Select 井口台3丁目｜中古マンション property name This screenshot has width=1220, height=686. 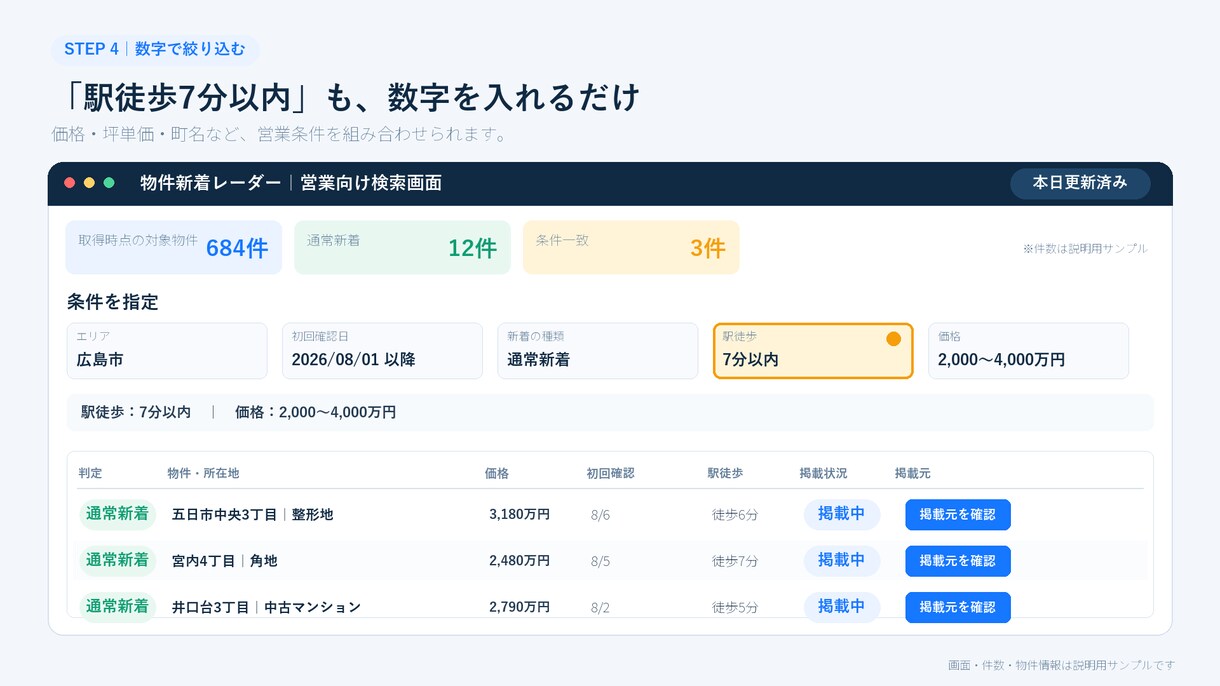coord(266,607)
